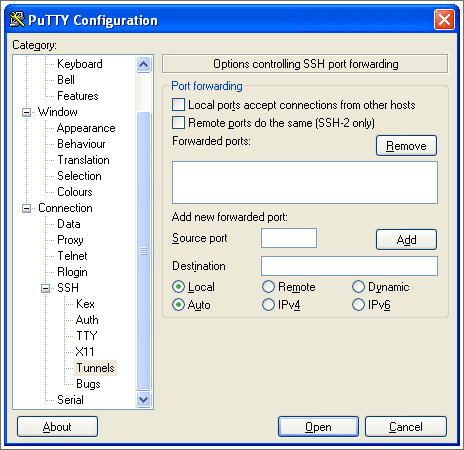Collapse the SSH tree node
464x450 pixels.
[46, 288]
